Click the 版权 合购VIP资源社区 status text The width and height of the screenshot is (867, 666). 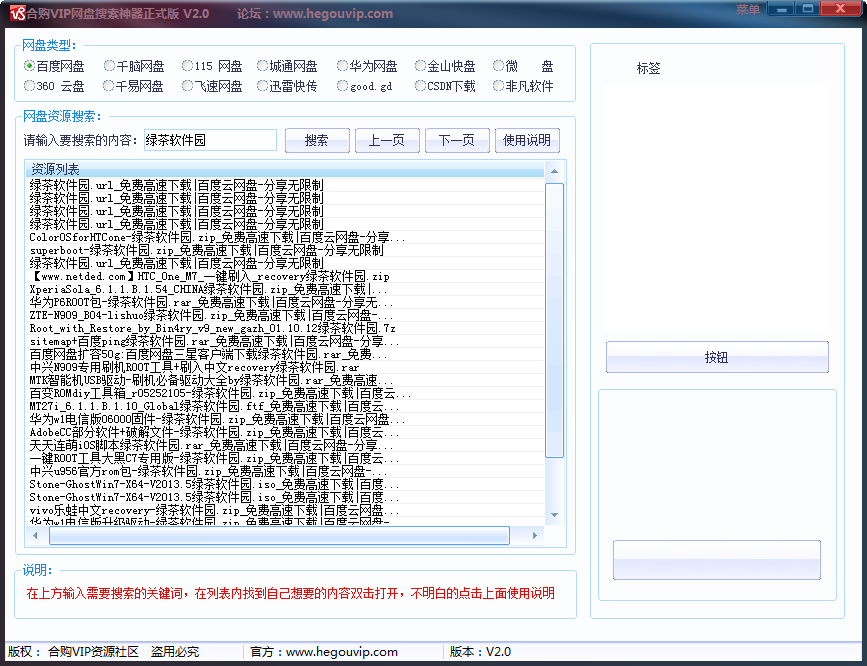click(104, 652)
